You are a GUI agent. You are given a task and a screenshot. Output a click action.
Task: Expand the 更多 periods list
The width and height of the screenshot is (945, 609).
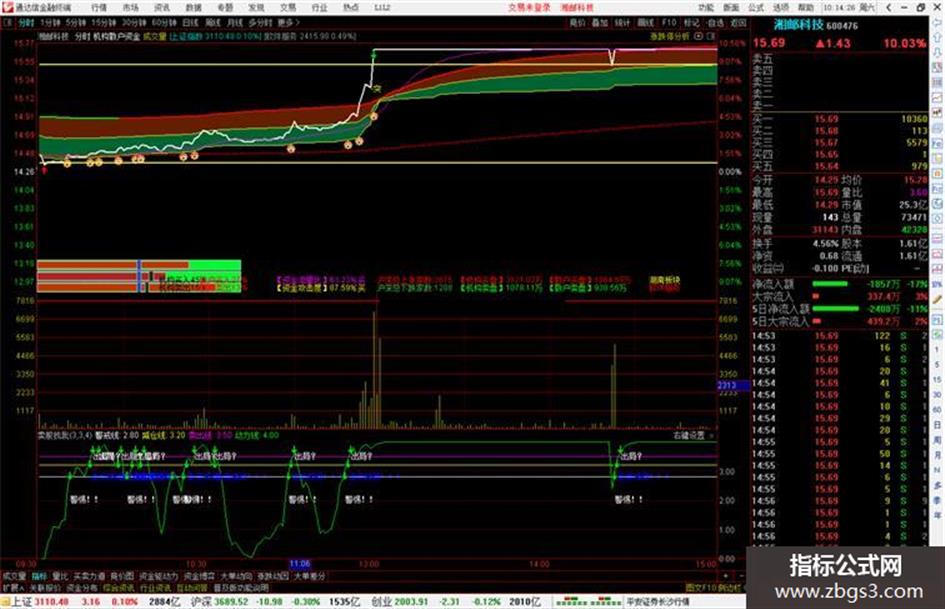[288, 22]
